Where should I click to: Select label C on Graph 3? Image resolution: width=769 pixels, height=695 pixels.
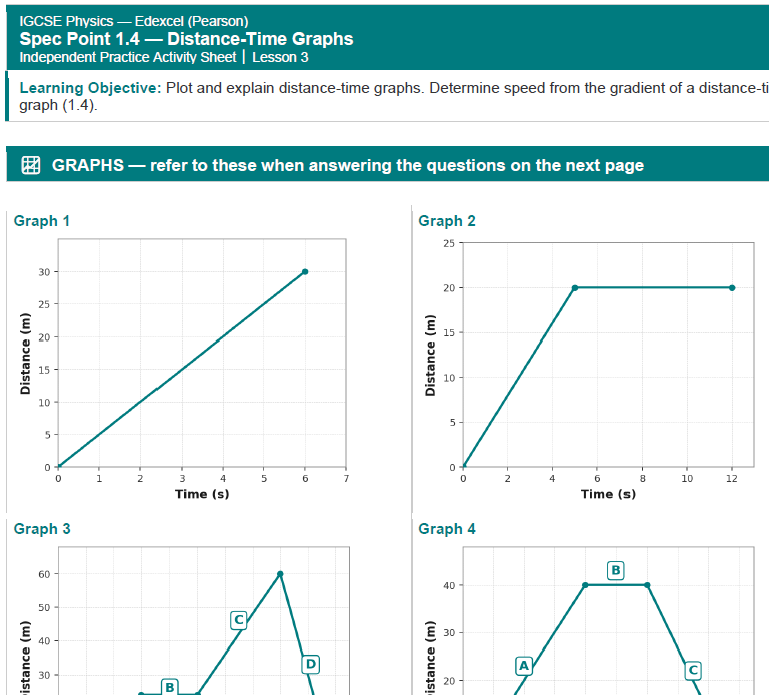pos(238,620)
